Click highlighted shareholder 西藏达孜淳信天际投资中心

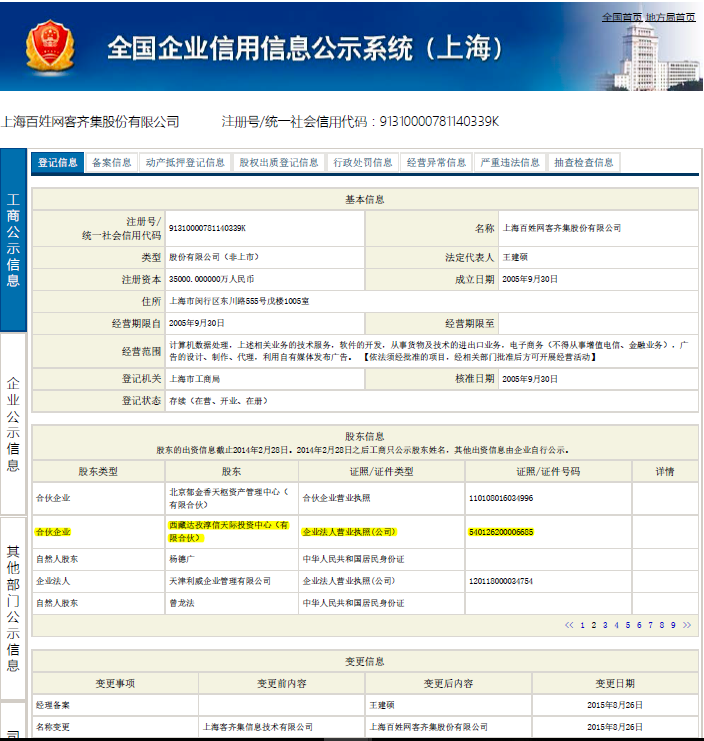tap(229, 532)
